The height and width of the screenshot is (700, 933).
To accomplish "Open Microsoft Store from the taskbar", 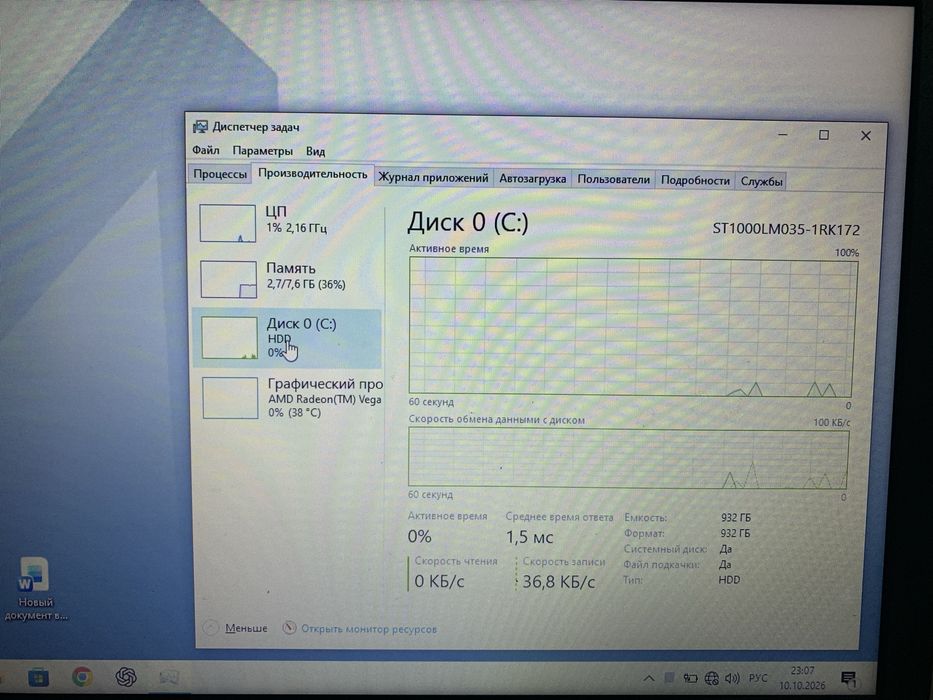I will pos(38,677).
